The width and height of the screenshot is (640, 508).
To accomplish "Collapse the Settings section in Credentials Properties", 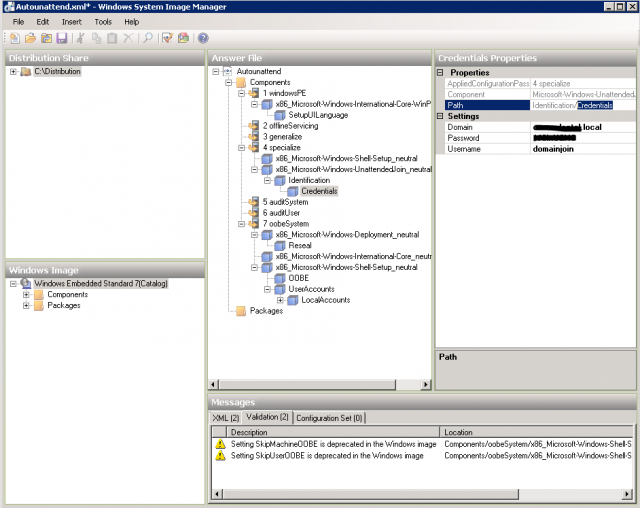I will pyautogui.click(x=441, y=116).
